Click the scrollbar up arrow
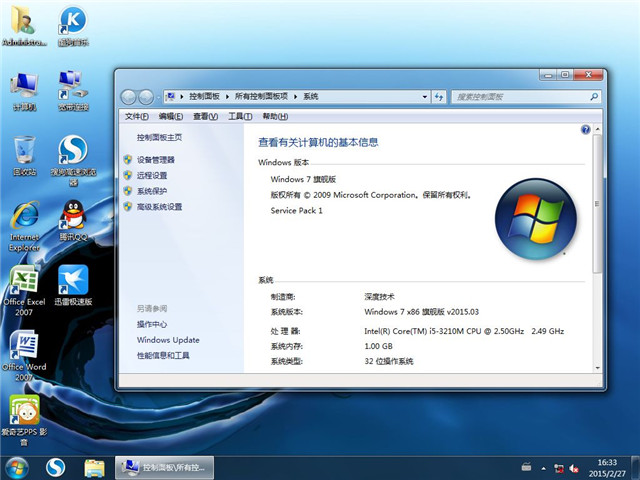 (x=598, y=129)
